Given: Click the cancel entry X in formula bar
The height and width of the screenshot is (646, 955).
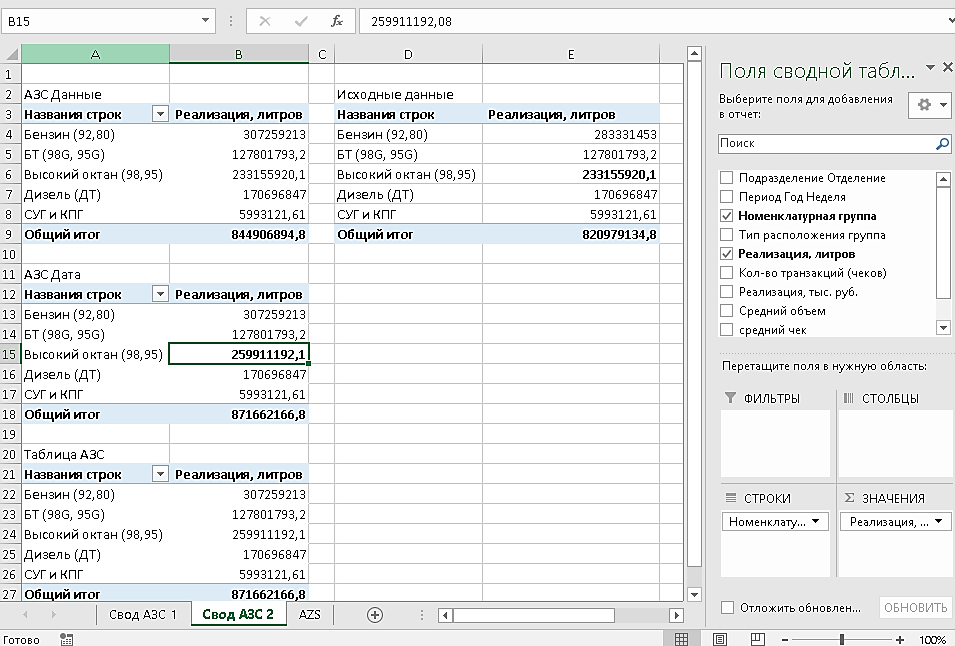Looking at the screenshot, I should click(265, 21).
